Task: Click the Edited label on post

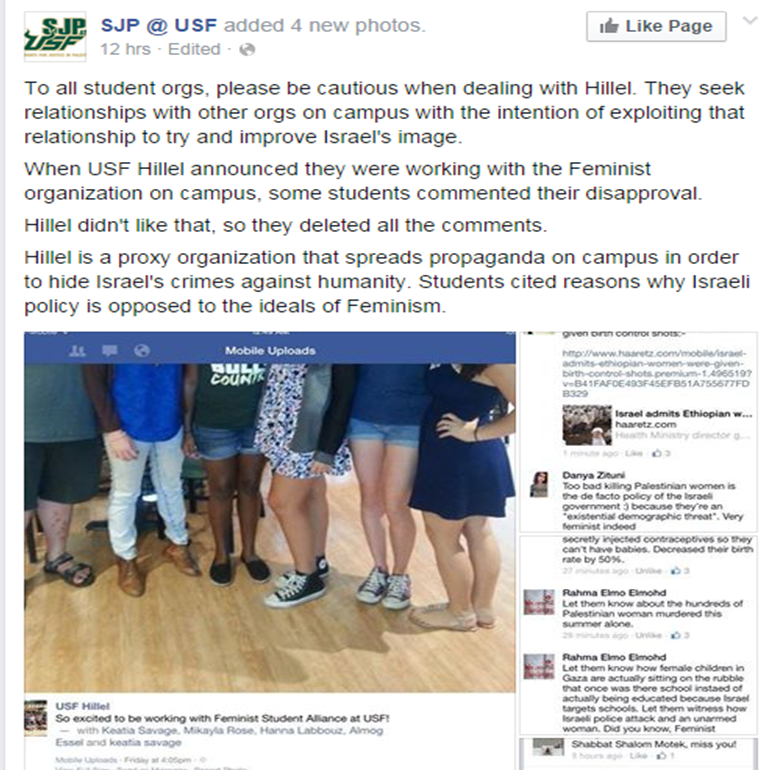Action: (x=194, y=49)
